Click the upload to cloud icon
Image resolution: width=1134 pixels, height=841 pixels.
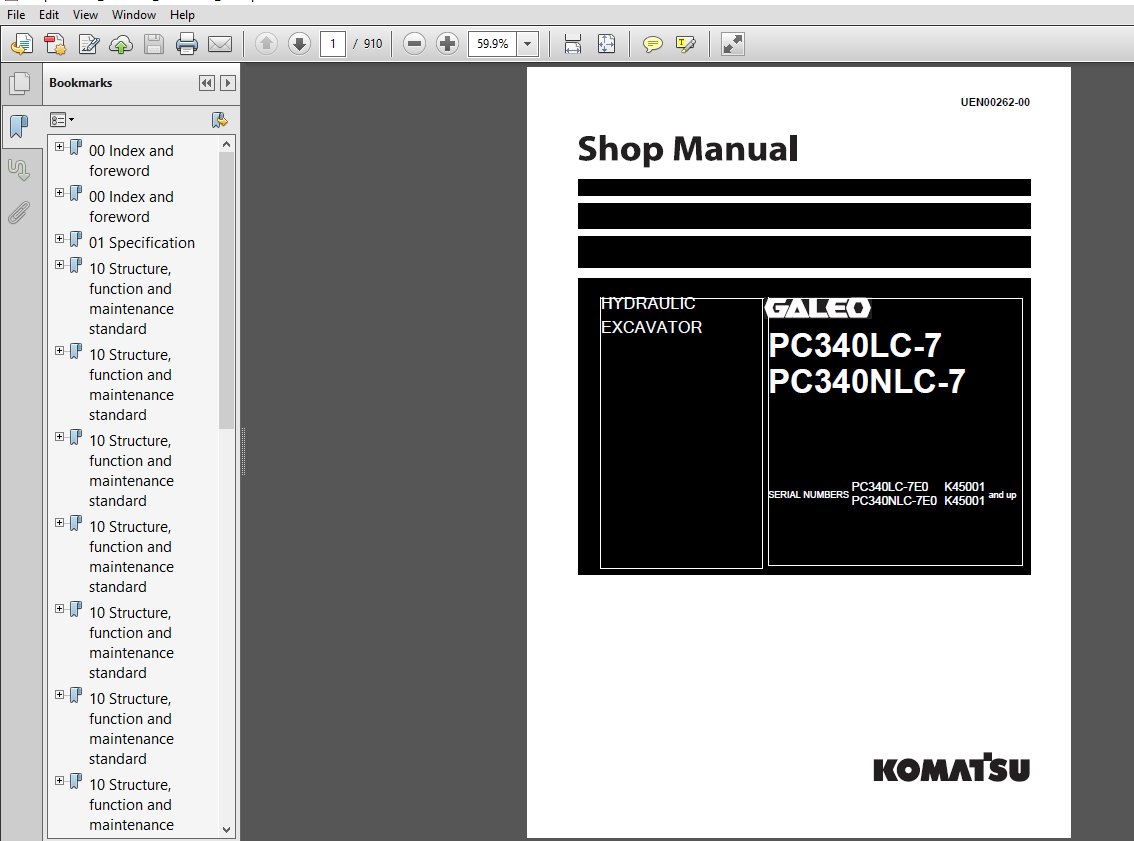click(121, 44)
